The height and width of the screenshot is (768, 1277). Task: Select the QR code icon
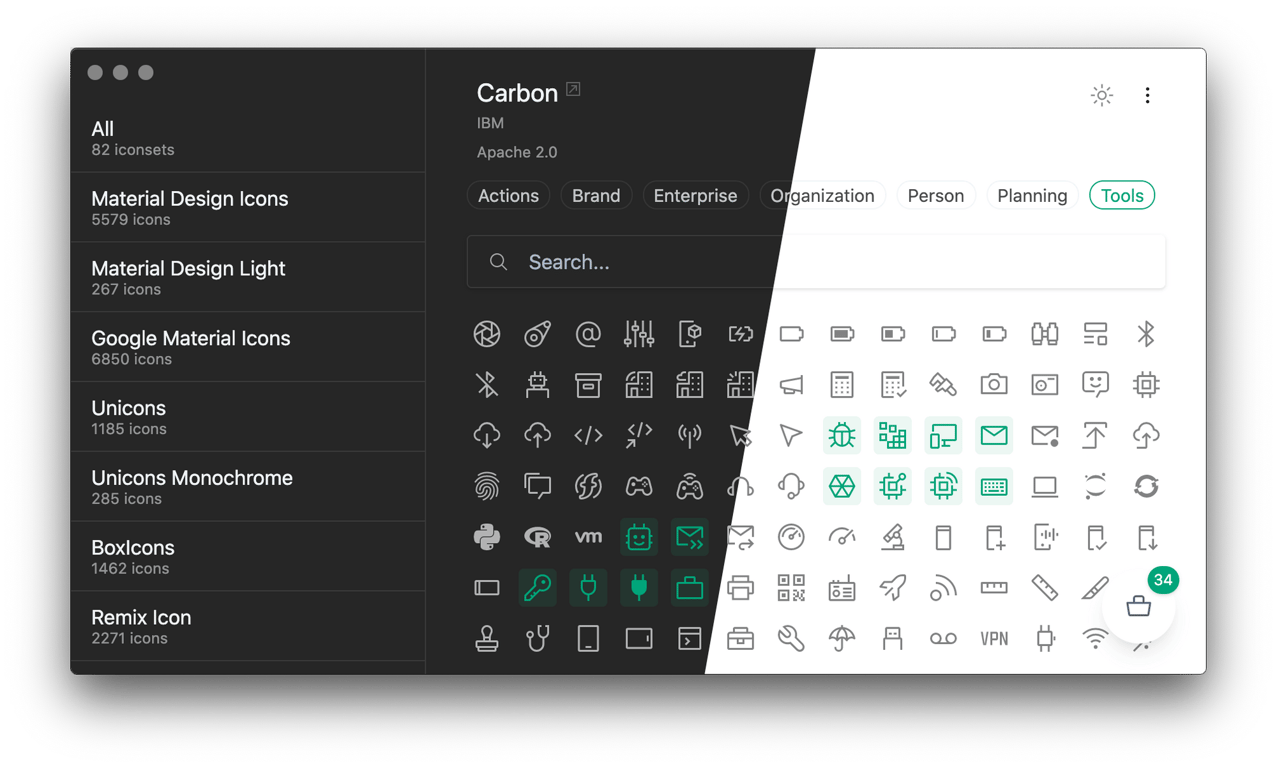[x=791, y=587]
